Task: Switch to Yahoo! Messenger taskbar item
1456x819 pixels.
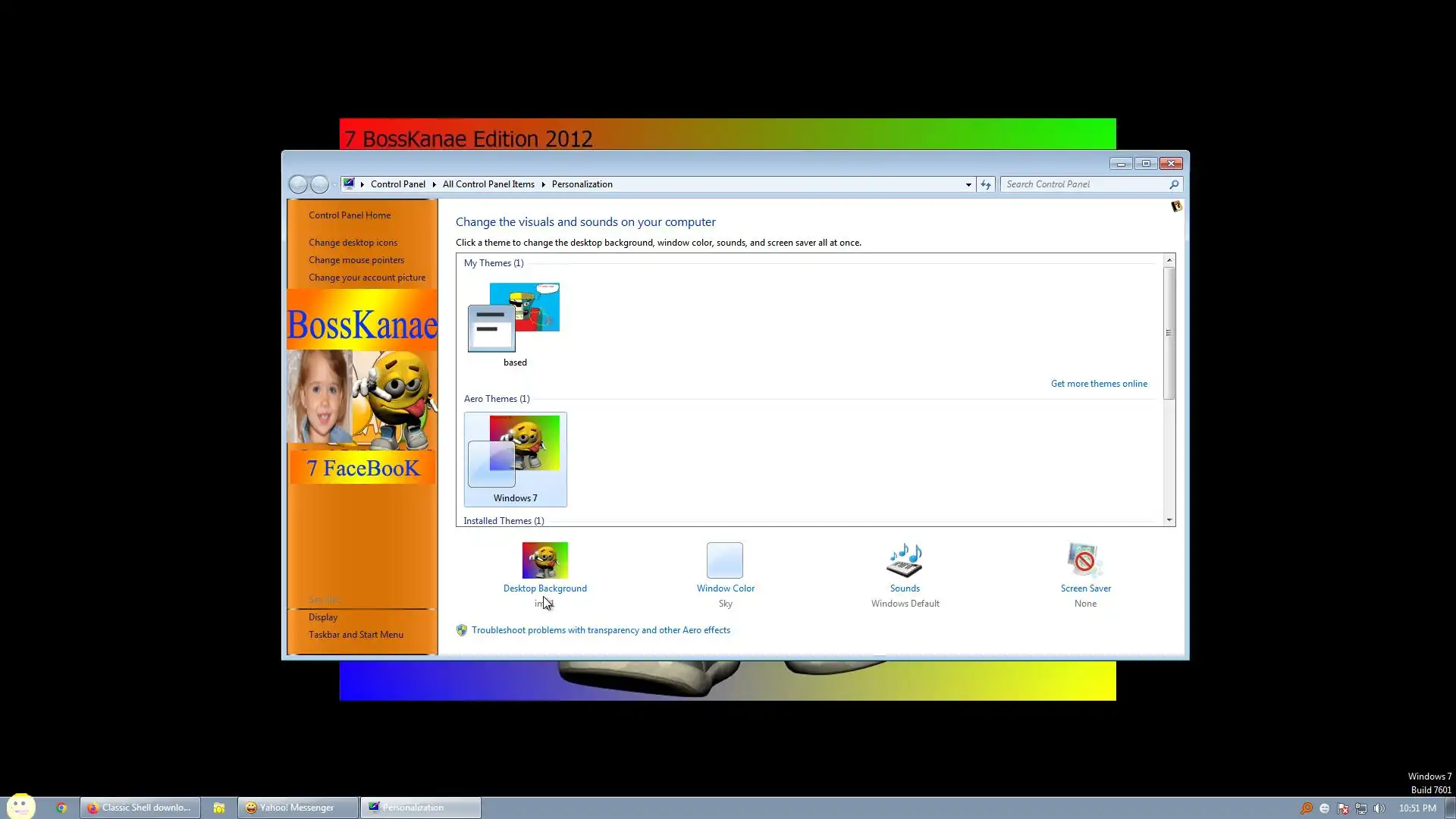Action: coord(297,808)
